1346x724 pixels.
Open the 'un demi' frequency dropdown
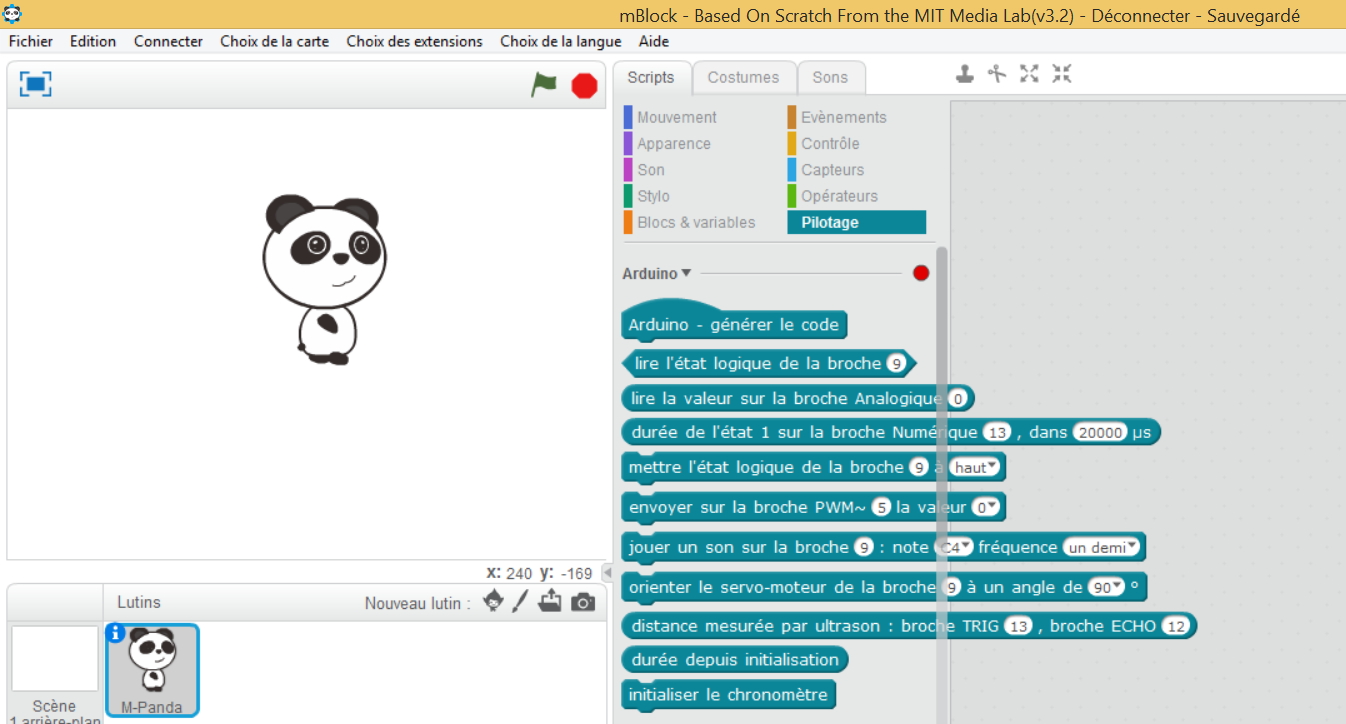pyautogui.click(x=1102, y=547)
